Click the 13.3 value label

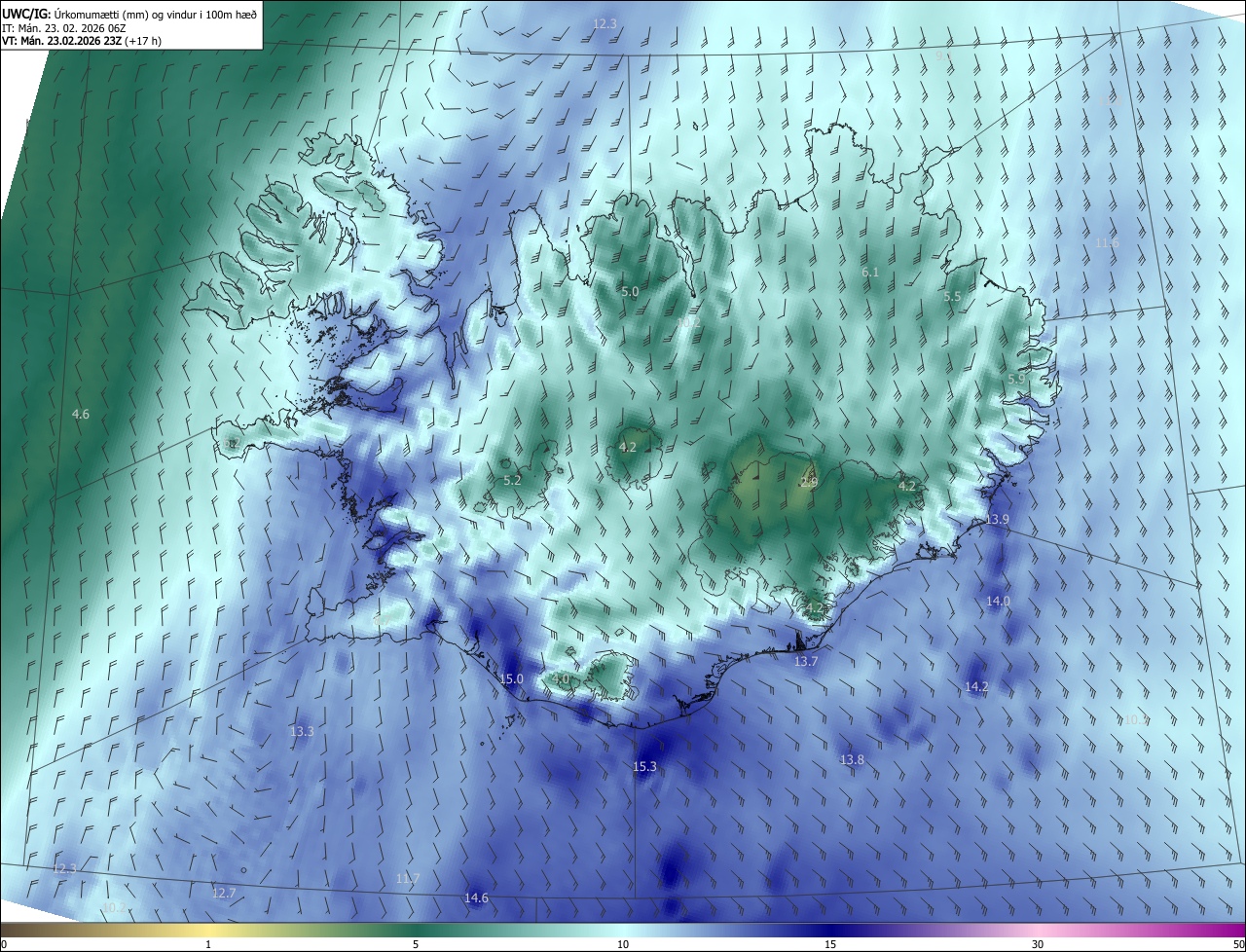click(x=302, y=731)
